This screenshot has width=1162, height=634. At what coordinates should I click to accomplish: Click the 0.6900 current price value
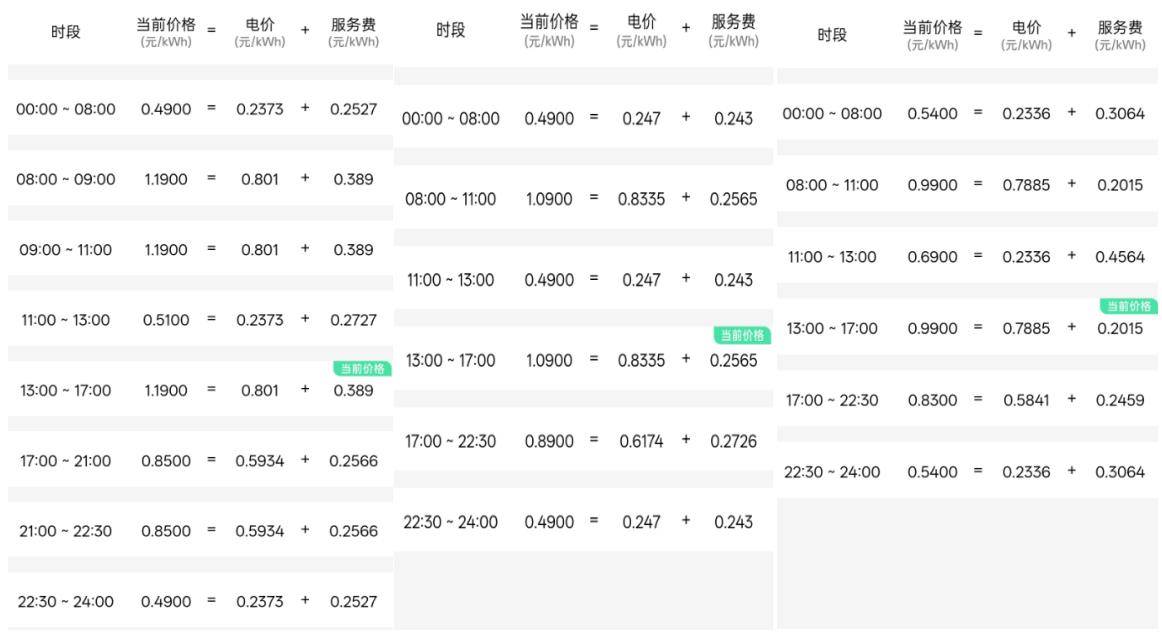pos(932,257)
